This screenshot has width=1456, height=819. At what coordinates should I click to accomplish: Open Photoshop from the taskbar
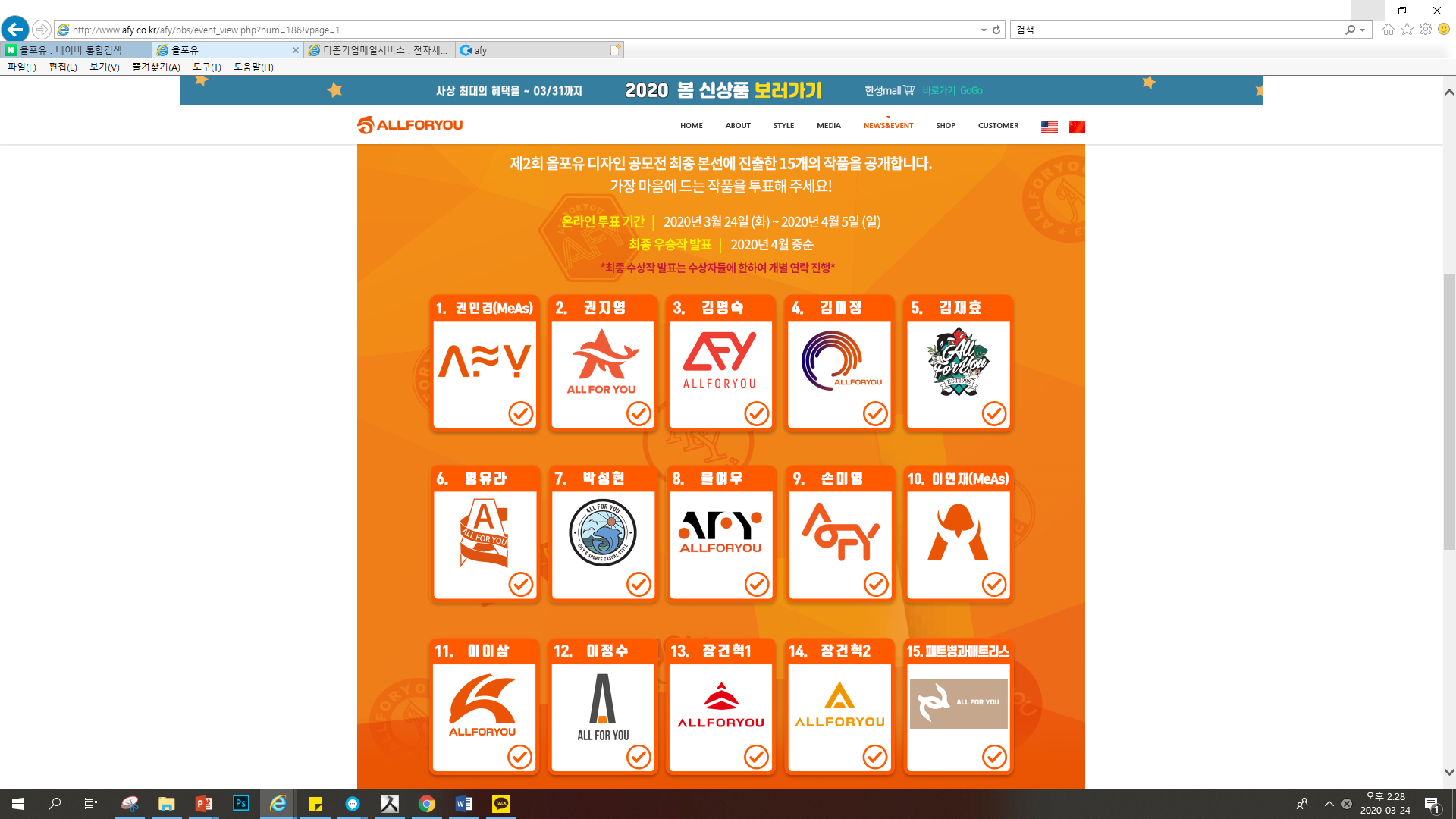240,804
